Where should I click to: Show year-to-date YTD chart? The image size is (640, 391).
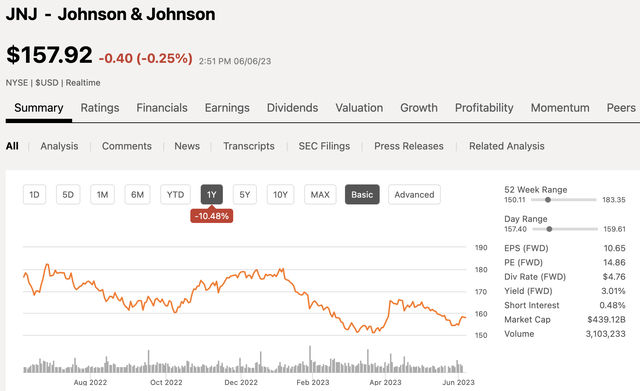(x=176, y=195)
